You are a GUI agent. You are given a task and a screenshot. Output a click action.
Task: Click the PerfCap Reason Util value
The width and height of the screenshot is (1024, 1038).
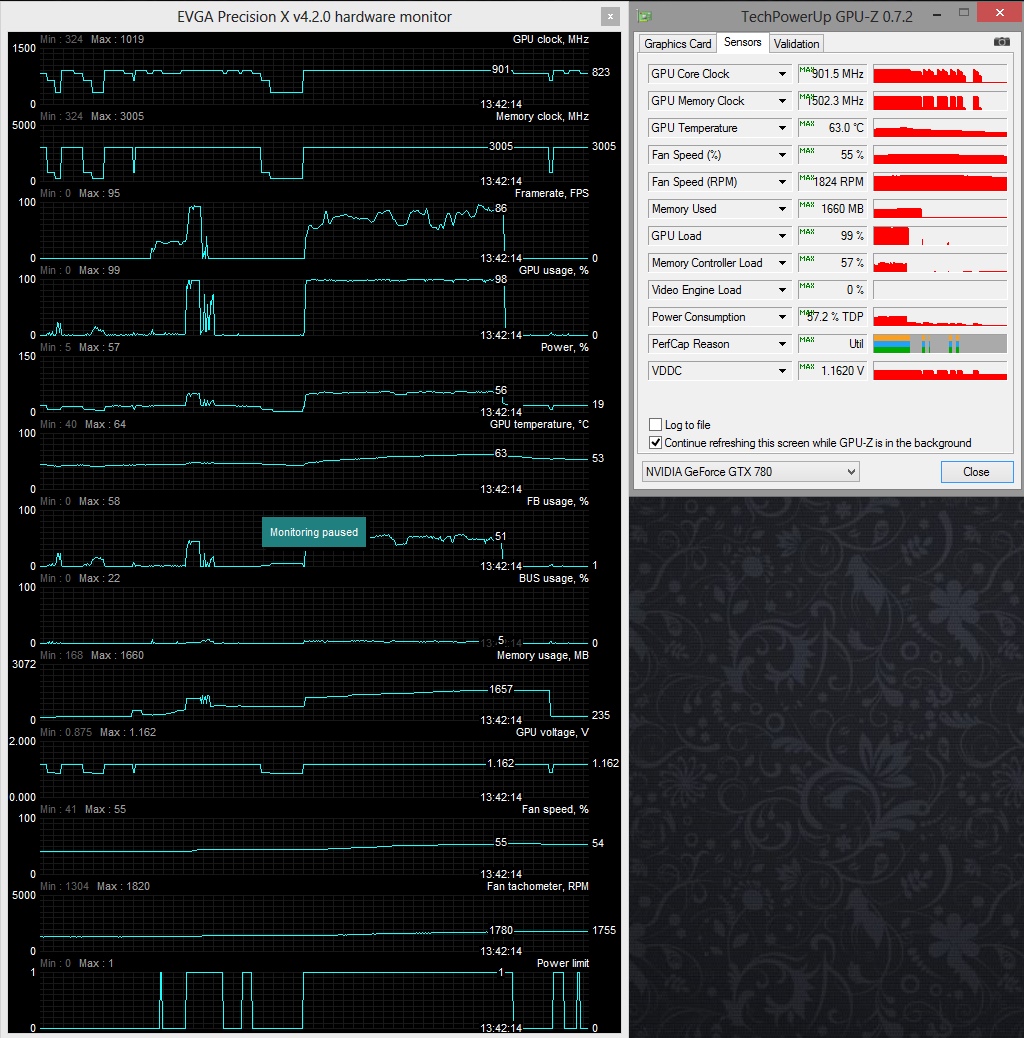tap(833, 344)
